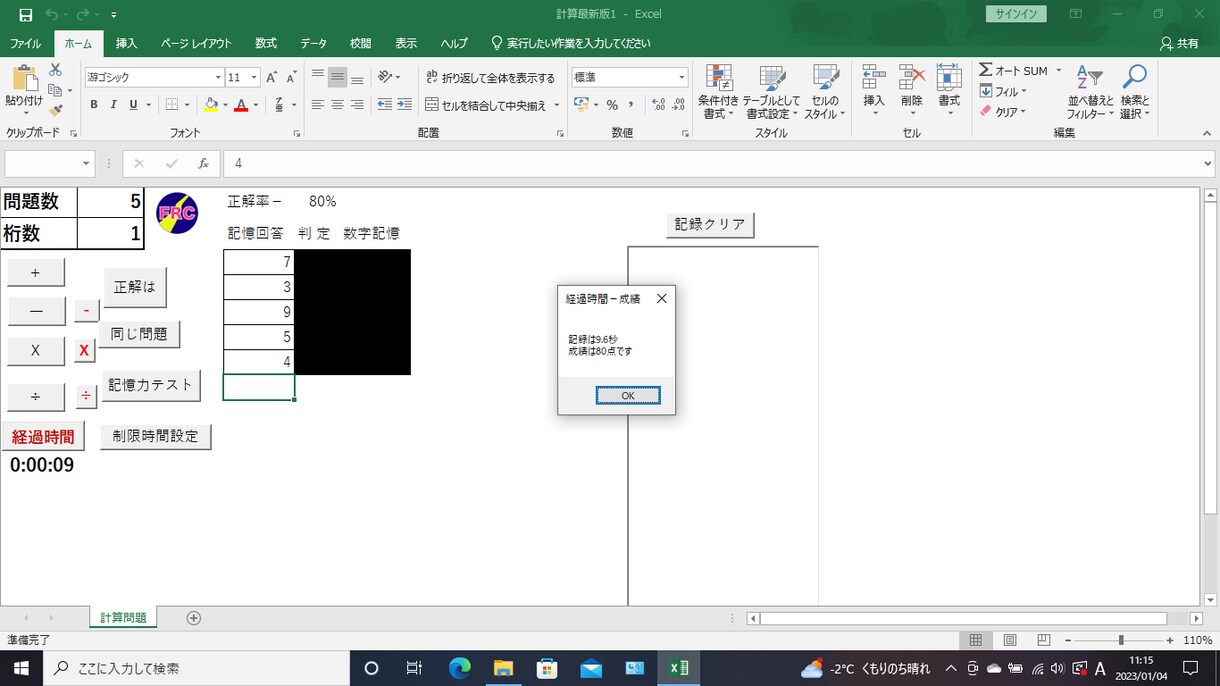1220x686 pixels.
Task: Click the 制限時間設定 button
Action: 156,436
